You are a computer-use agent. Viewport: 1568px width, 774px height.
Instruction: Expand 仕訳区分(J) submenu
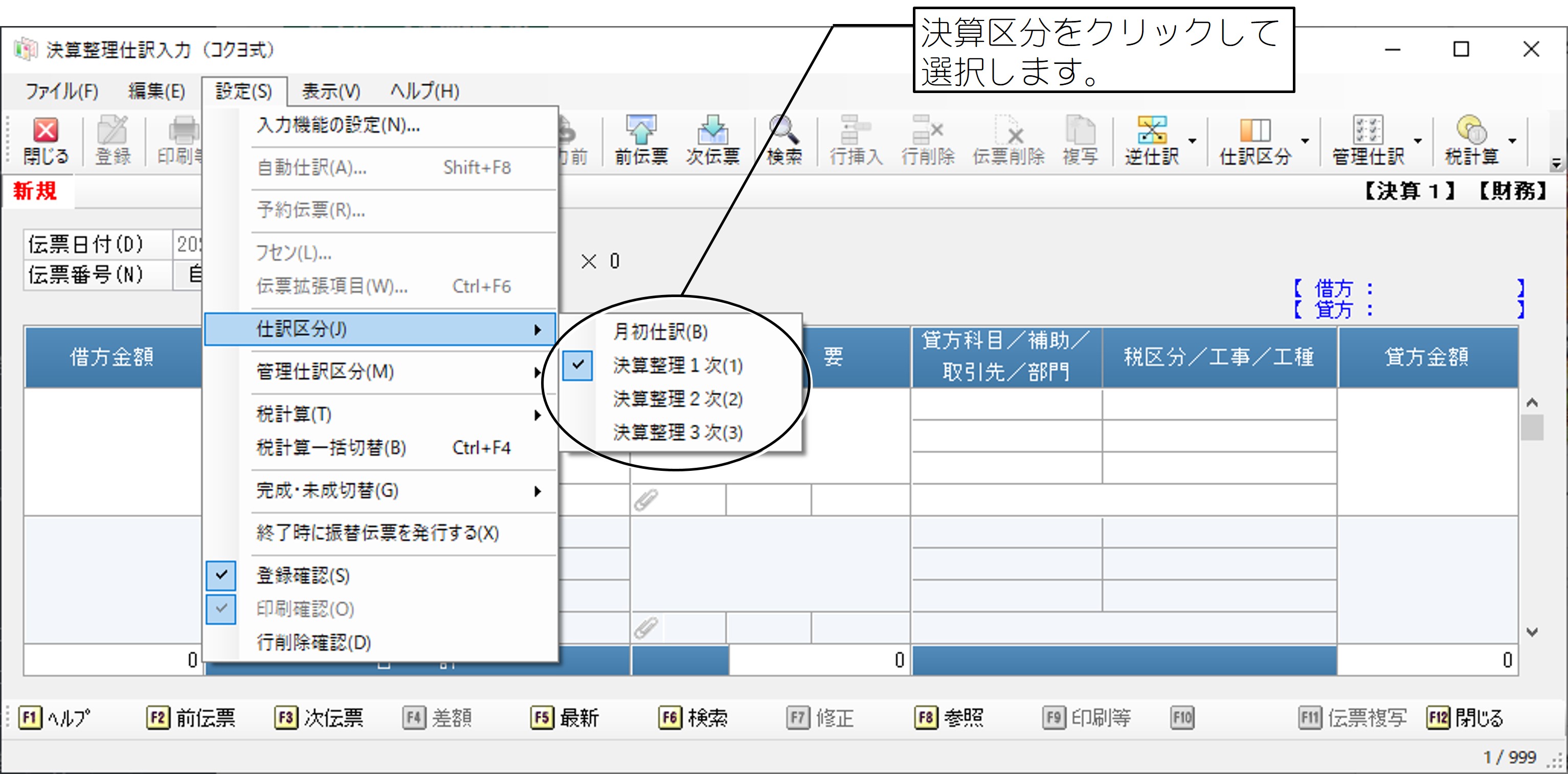380,329
